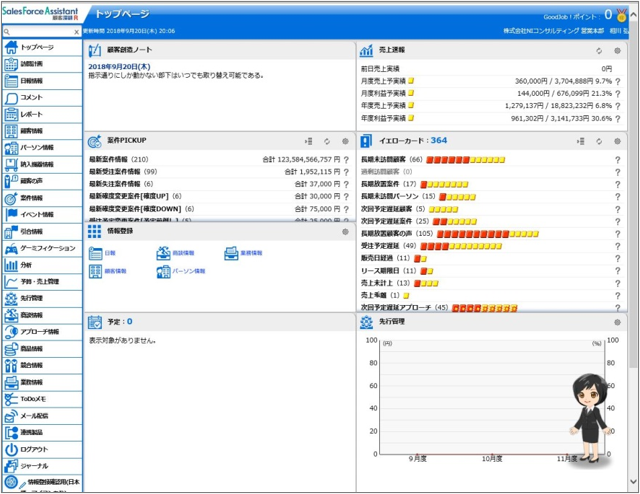Click the yellow indicator beside 月度利益予実績
This screenshot has width=640, height=494.
point(411,93)
